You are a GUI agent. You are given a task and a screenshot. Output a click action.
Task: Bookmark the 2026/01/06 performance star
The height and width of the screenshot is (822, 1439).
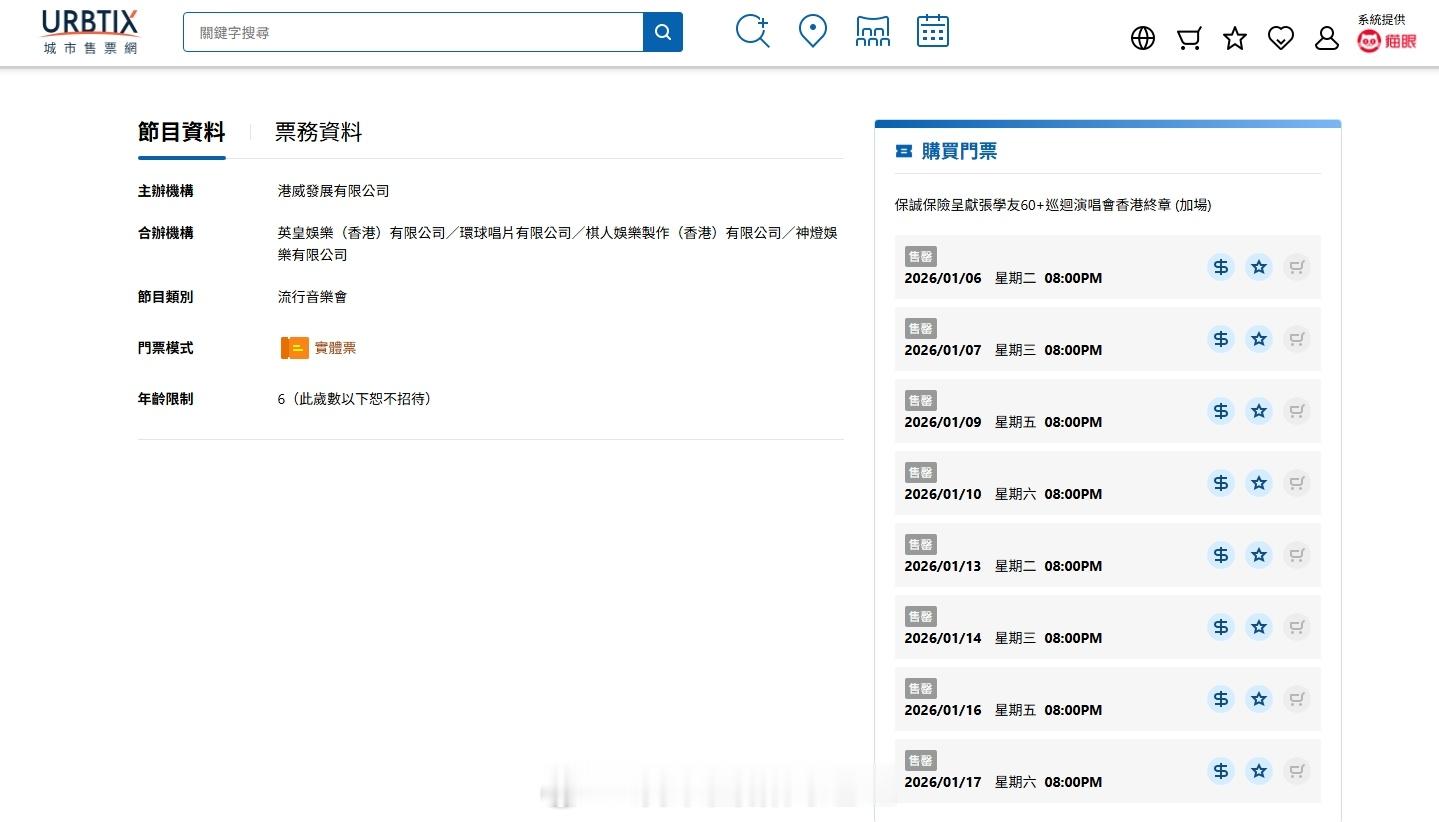[1259, 267]
